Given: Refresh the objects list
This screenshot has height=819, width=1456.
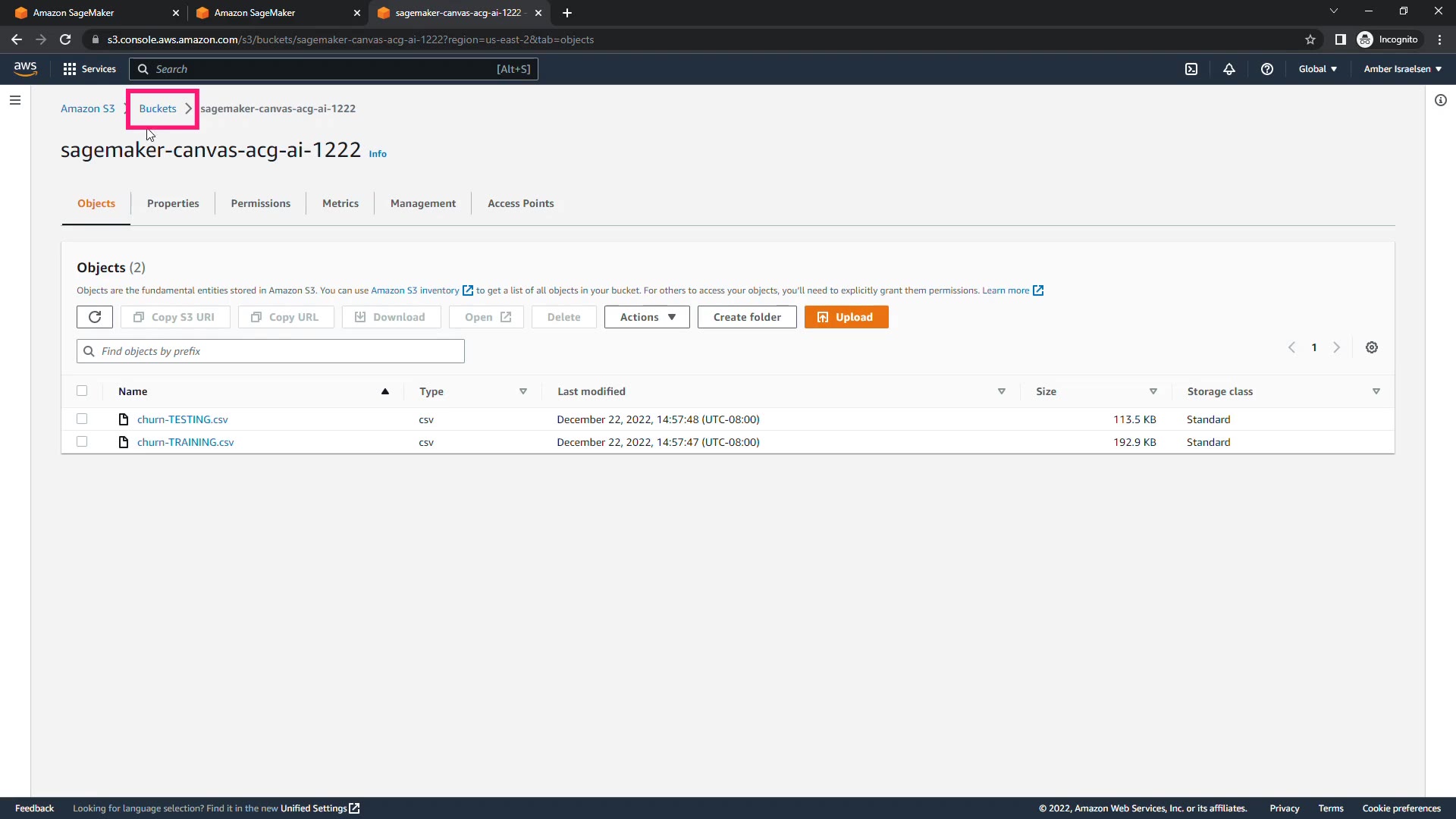Looking at the screenshot, I should (95, 317).
